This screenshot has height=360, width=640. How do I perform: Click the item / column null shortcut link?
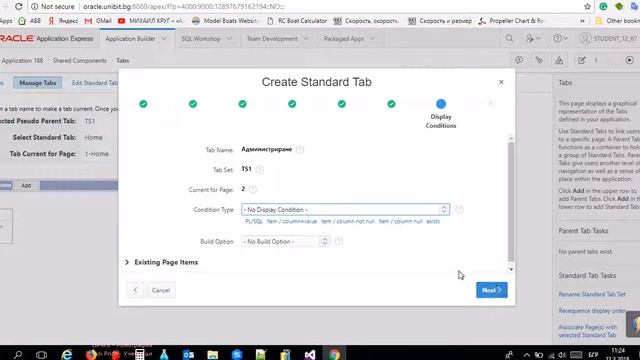click(x=400, y=221)
